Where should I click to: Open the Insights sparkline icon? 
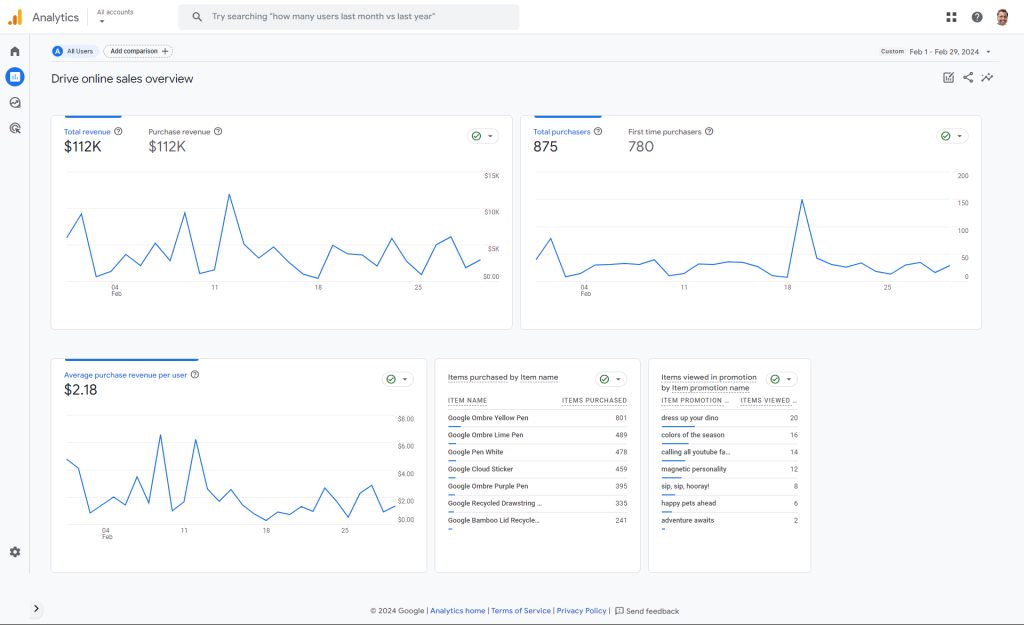(987, 78)
